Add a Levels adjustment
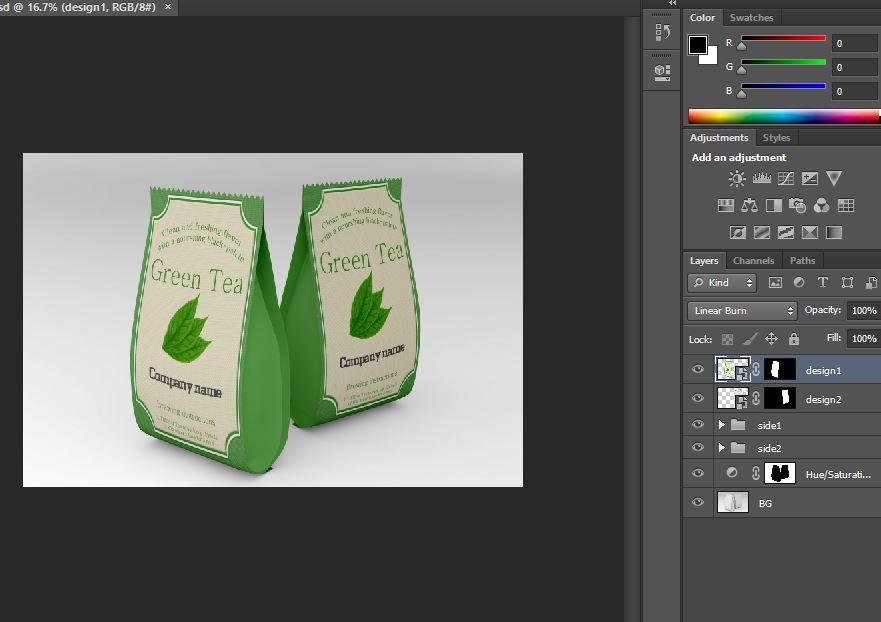 point(761,179)
